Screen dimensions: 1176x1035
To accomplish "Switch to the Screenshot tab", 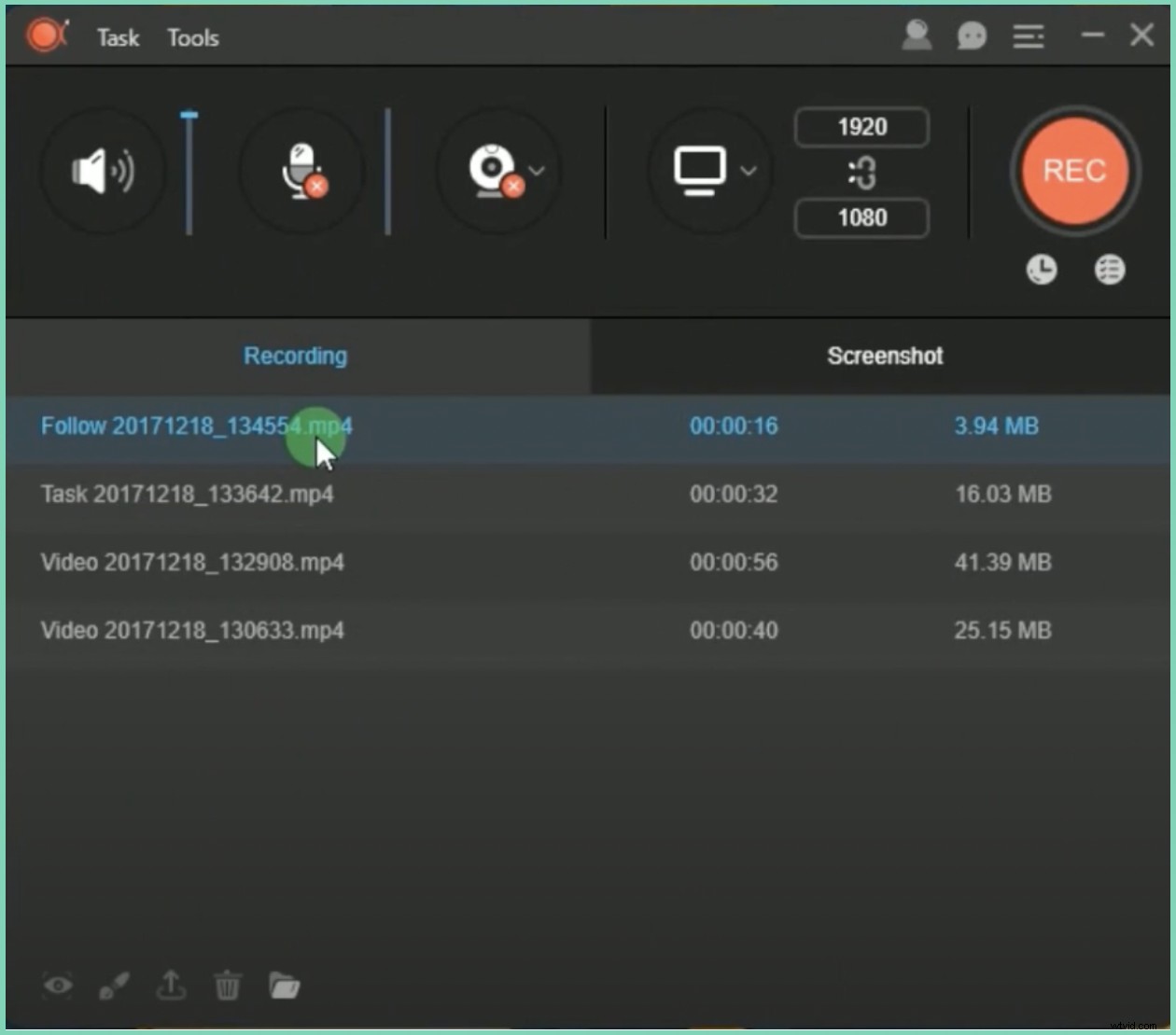I will (884, 356).
